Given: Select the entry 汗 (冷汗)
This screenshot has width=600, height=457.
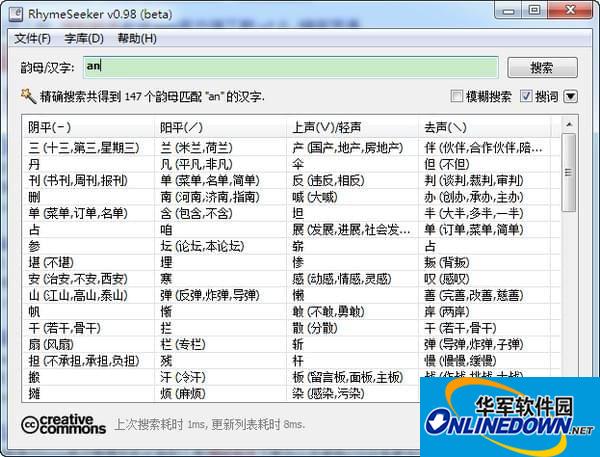Looking at the screenshot, I should 183,377.
